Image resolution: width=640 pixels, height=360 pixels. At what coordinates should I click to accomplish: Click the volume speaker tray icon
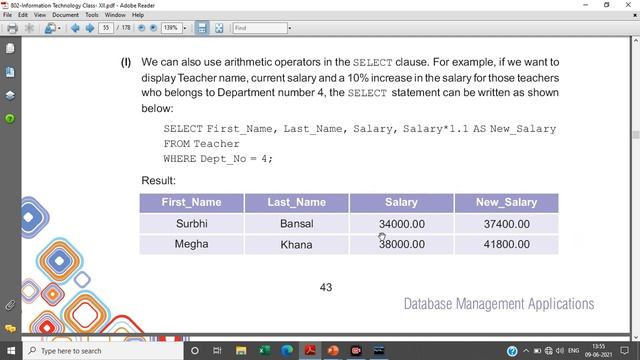[560, 351]
